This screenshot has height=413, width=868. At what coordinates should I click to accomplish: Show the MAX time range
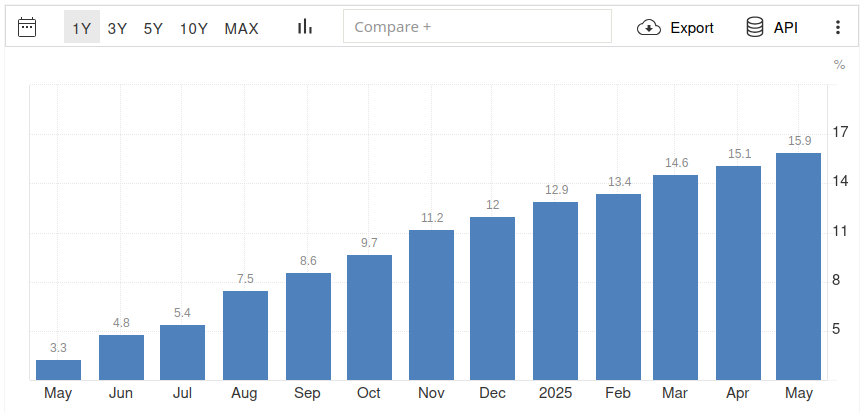[241, 28]
